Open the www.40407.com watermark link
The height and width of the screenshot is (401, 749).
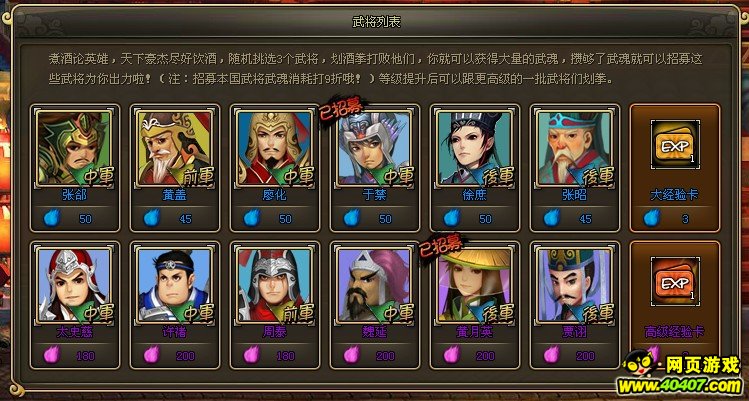click(x=679, y=385)
